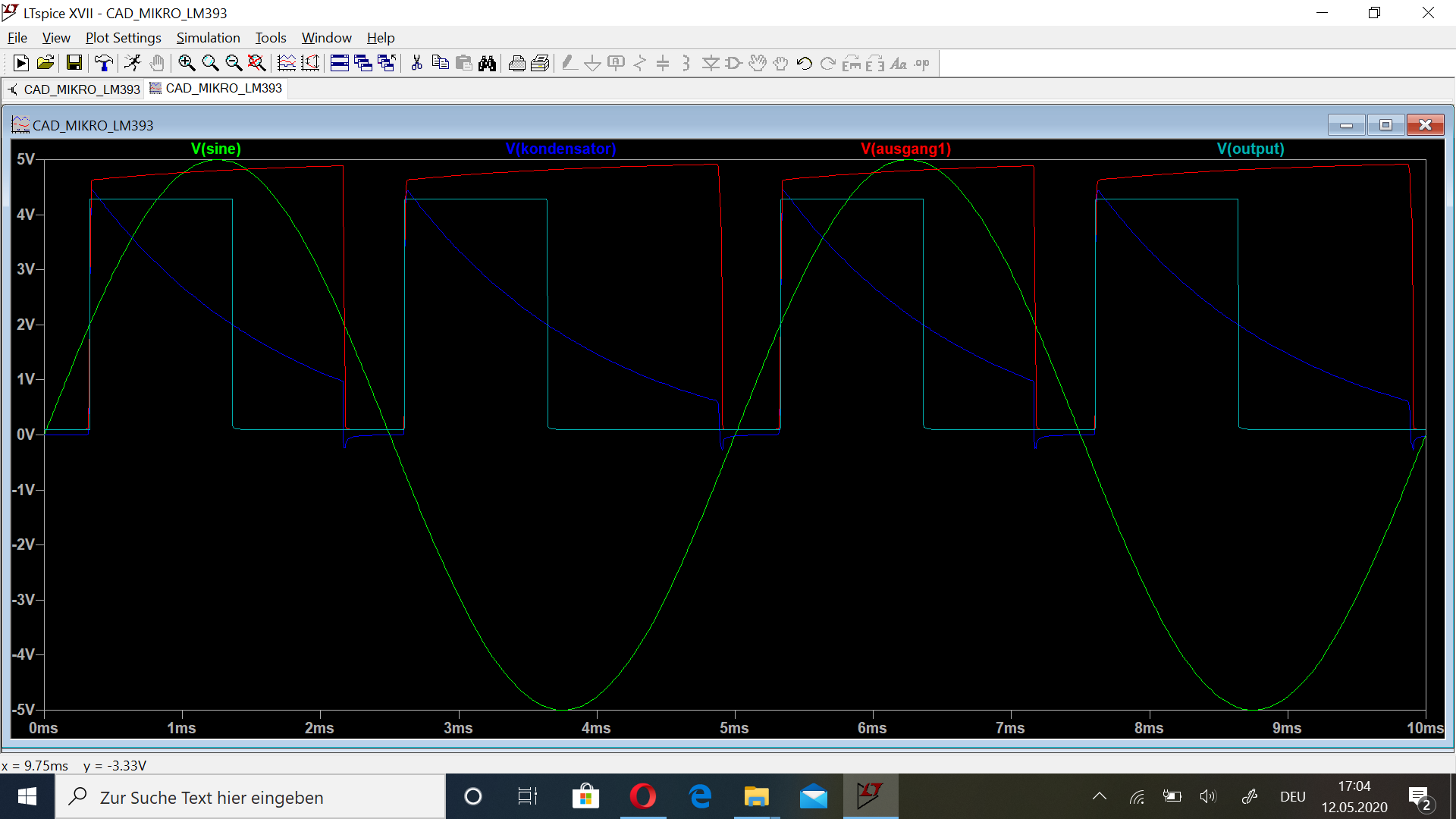Open Opera browser from taskbar
This screenshot has height=819, width=1456.
pyautogui.click(x=643, y=796)
